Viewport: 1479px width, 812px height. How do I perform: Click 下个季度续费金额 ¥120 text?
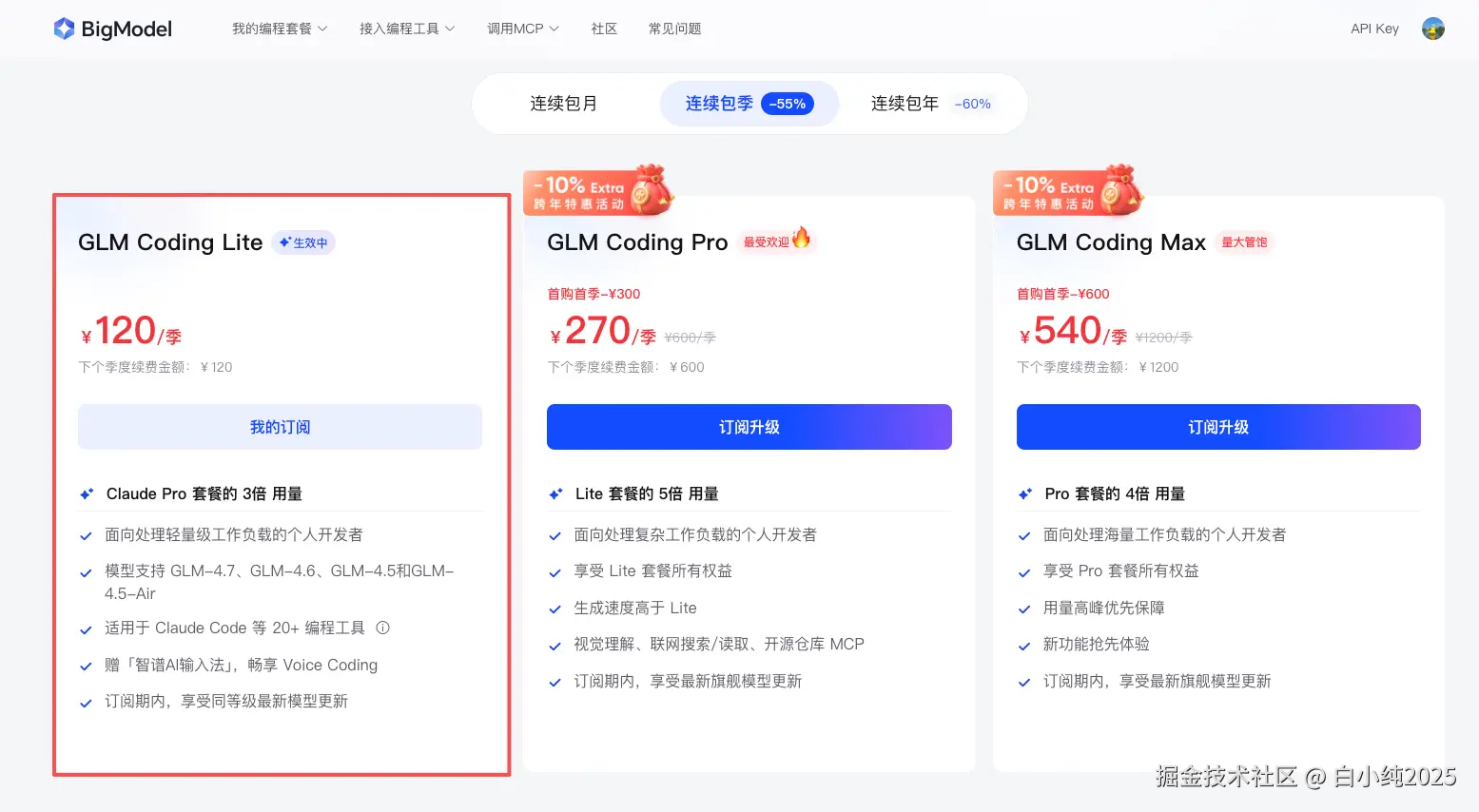pos(155,367)
